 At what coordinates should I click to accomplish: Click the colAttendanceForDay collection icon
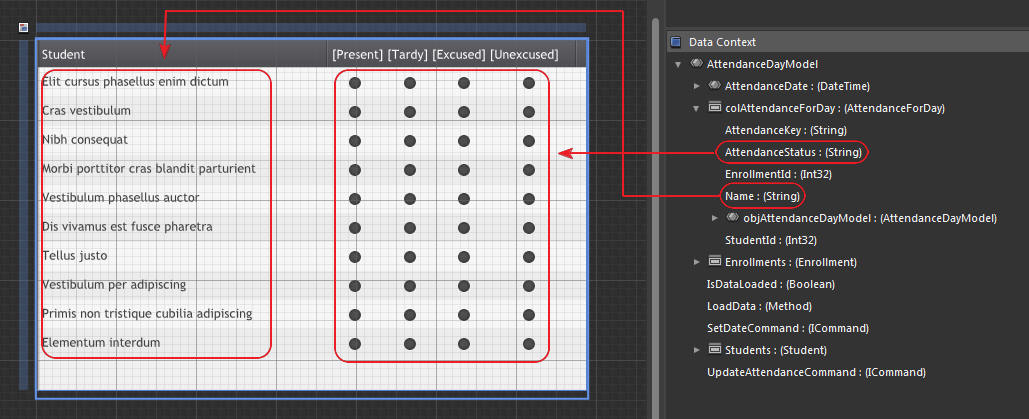tap(715, 108)
